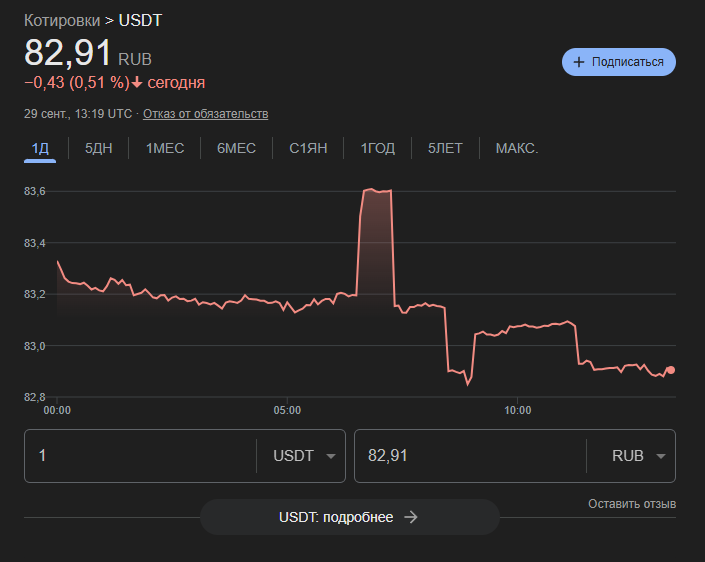Viewport: 705px width, 562px height.
Task: Open the Отказ от обязательств disclaimer link
Action: point(205,114)
